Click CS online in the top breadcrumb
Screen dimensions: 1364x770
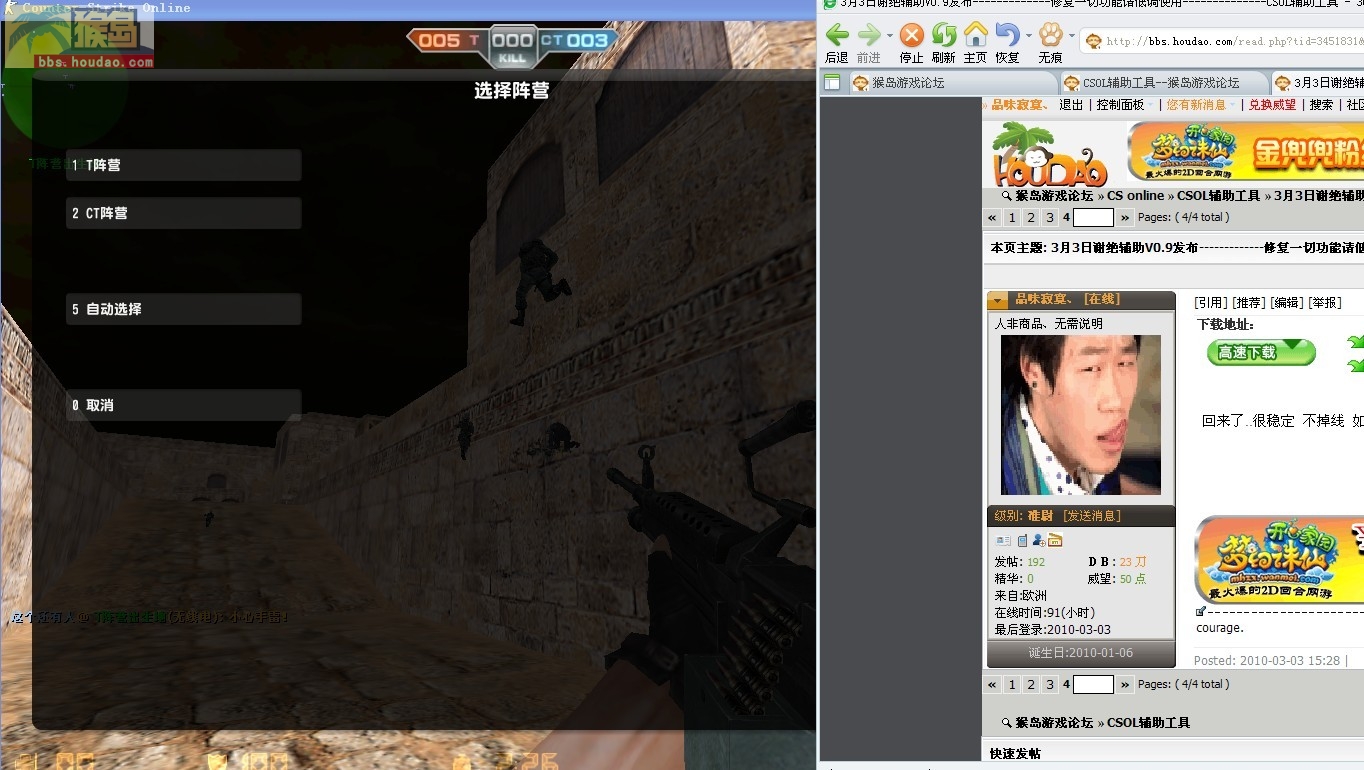1135,196
